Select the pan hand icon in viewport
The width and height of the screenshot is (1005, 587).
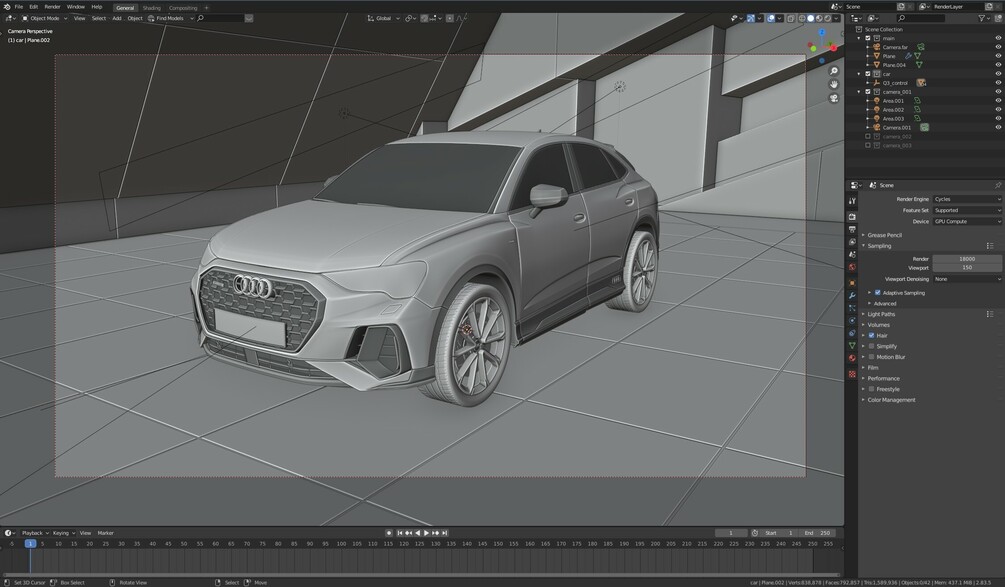pos(833,85)
